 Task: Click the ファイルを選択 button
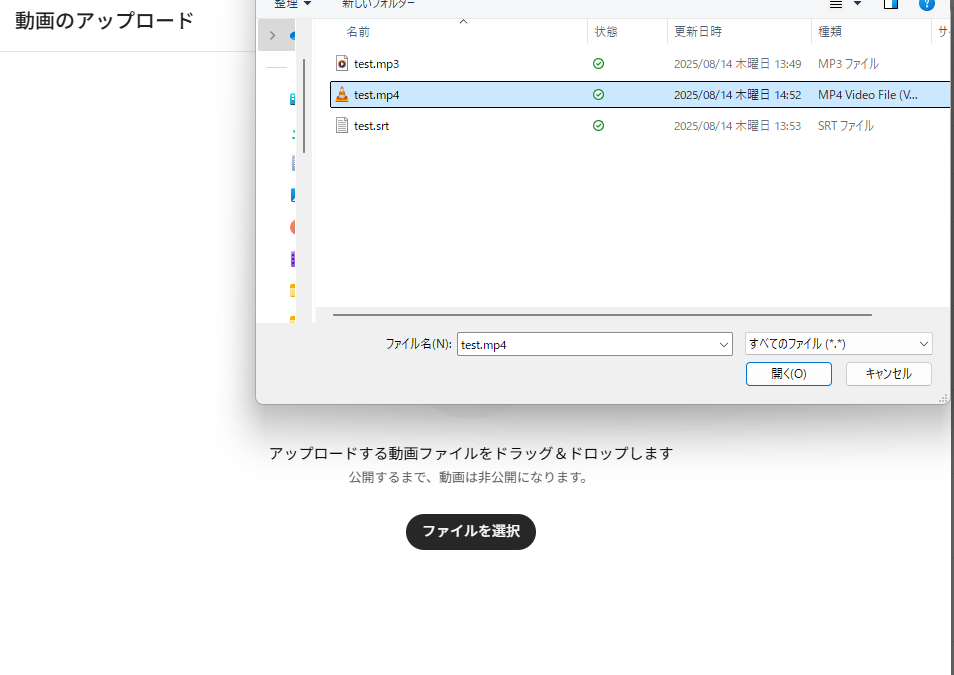[x=470, y=532]
